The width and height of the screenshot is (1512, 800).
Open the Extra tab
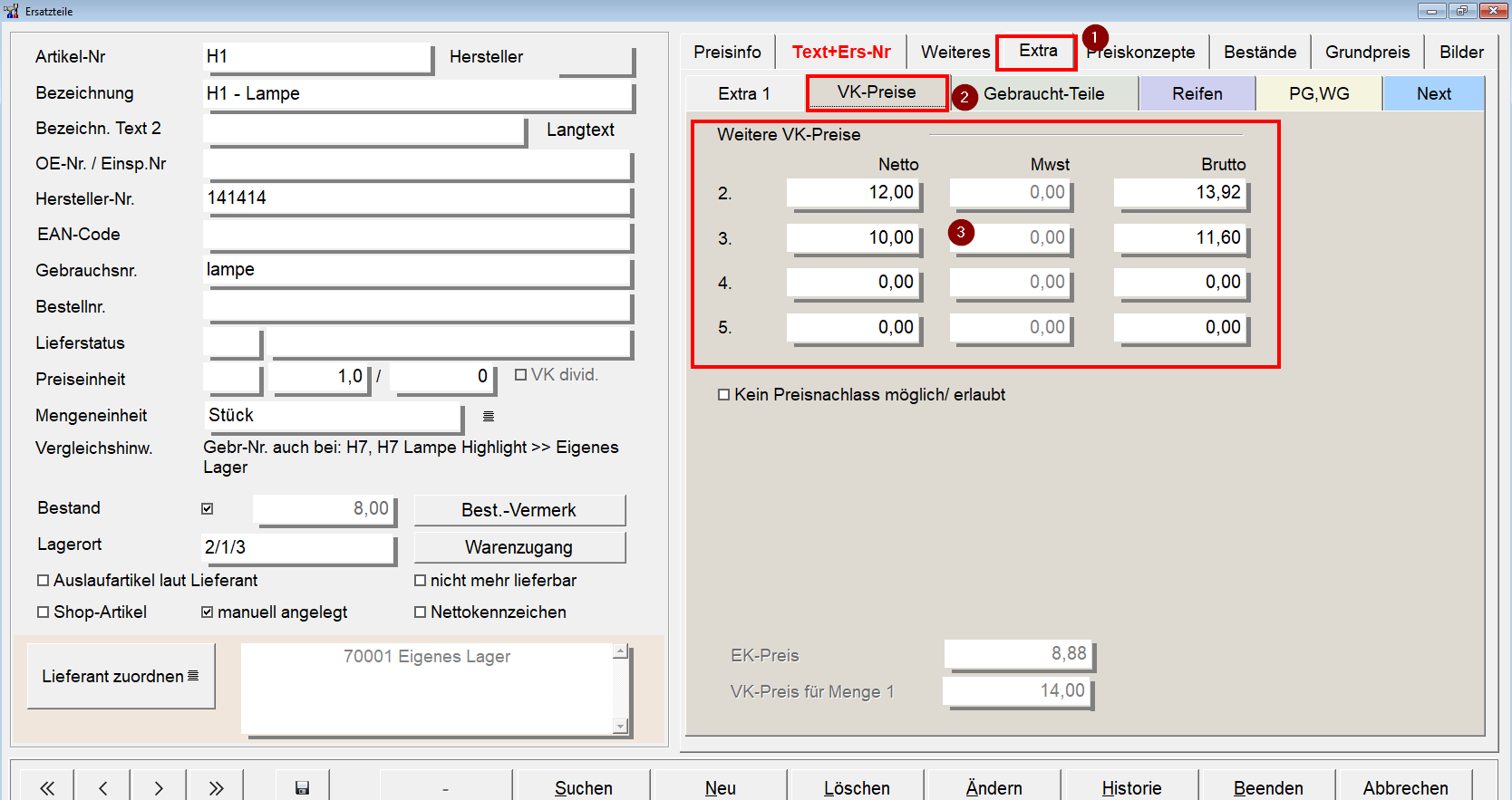point(1037,51)
